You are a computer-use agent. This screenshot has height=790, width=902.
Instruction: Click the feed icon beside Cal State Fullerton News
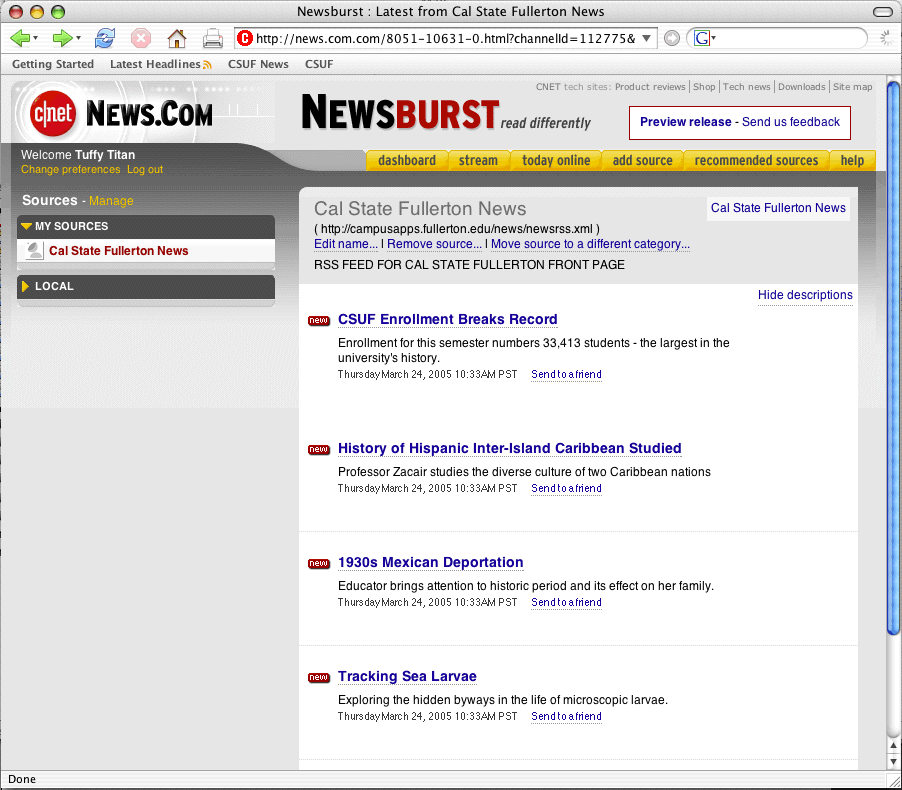[x=35, y=250]
